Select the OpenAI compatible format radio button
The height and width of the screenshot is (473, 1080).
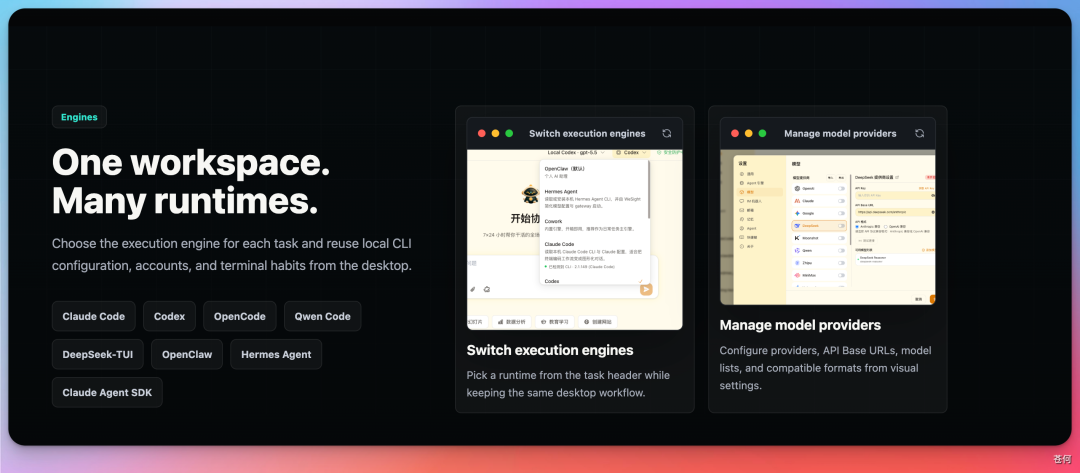coord(886,227)
